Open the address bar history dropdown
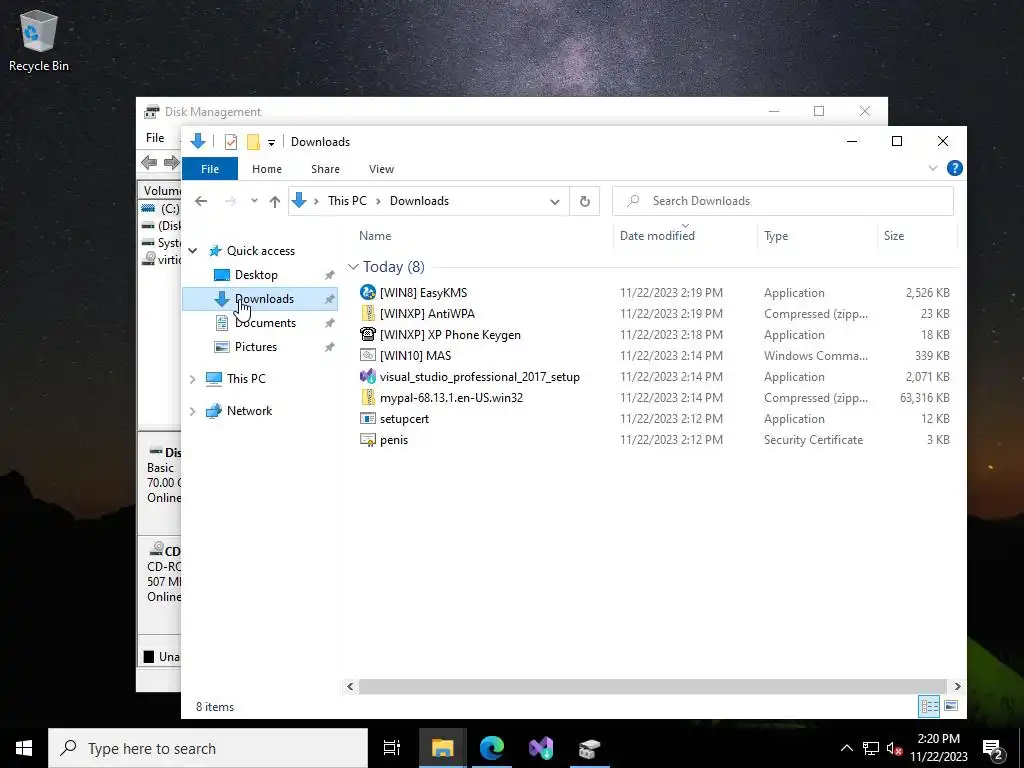1024x768 pixels. pyautogui.click(x=554, y=202)
